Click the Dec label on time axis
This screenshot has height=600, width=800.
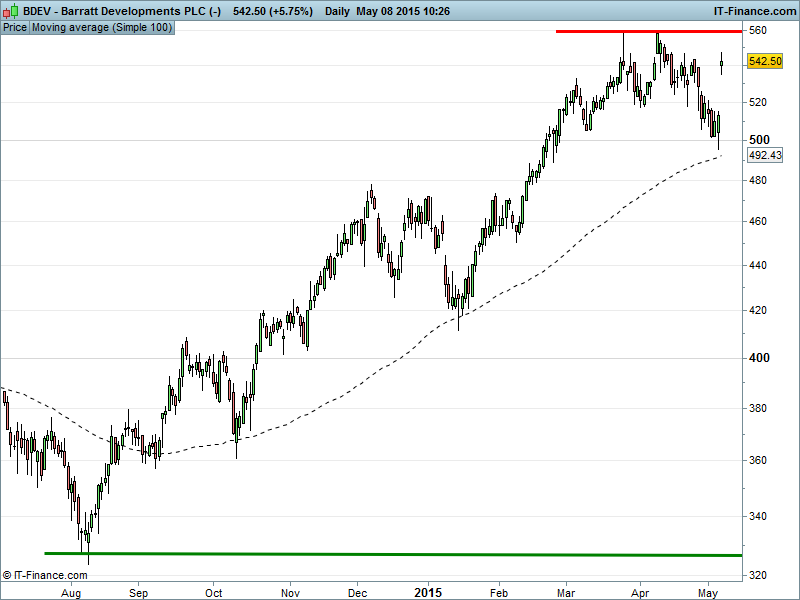(x=356, y=592)
